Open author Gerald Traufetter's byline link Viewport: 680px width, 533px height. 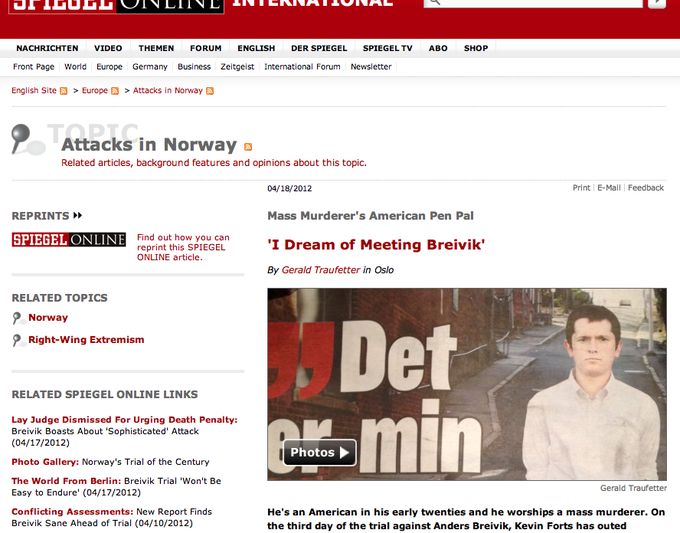click(x=320, y=270)
